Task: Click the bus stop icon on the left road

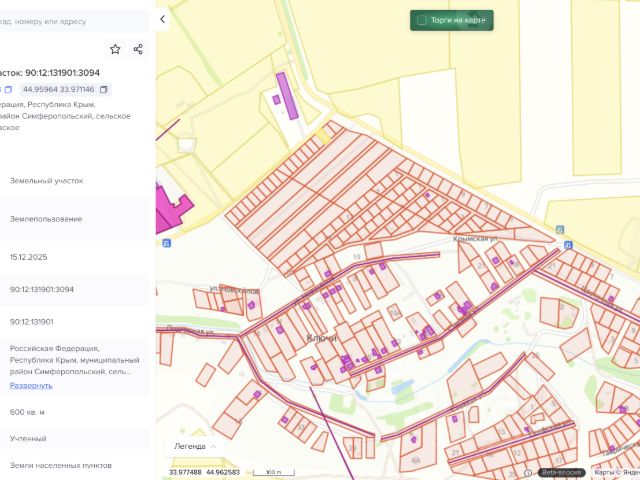Action: 166,242
